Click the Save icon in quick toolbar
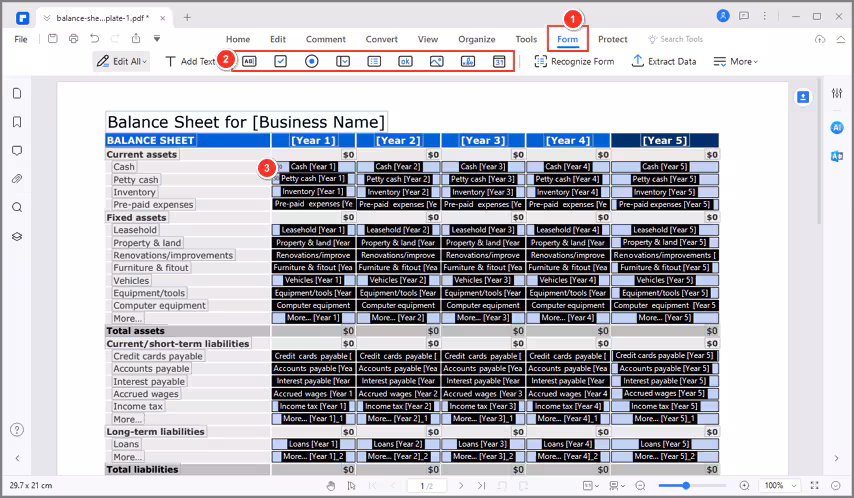The width and height of the screenshot is (854, 498). (53, 39)
